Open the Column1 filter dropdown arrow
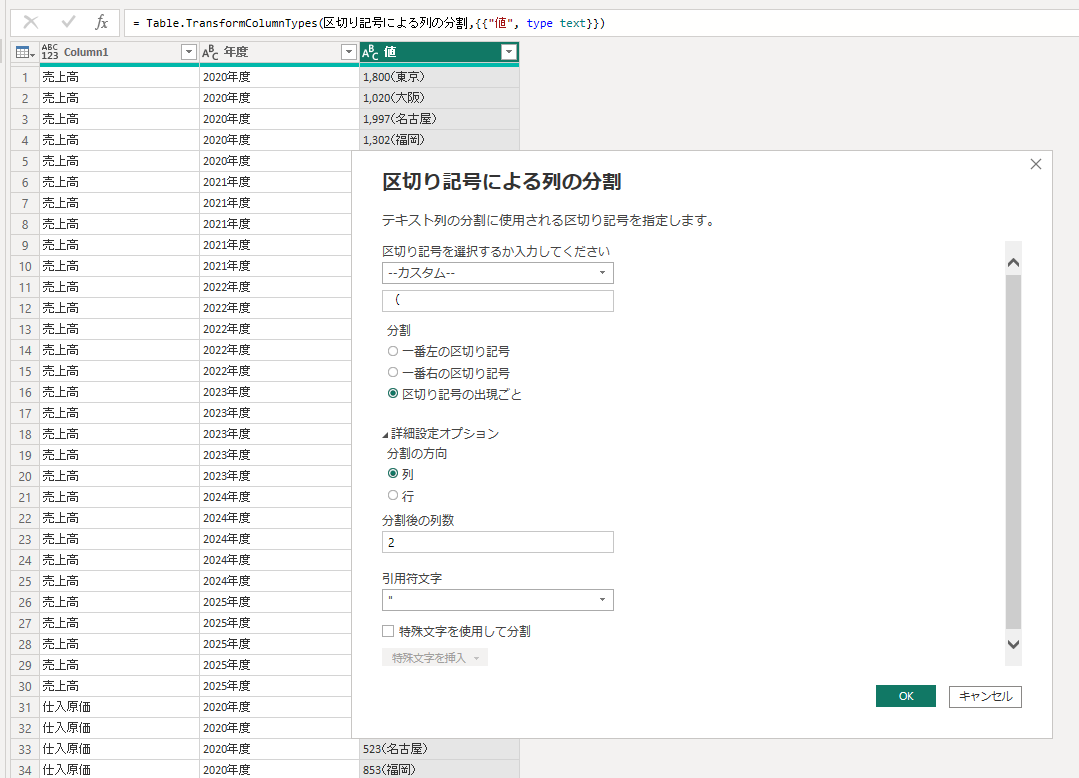The image size is (1079, 778). (188, 52)
